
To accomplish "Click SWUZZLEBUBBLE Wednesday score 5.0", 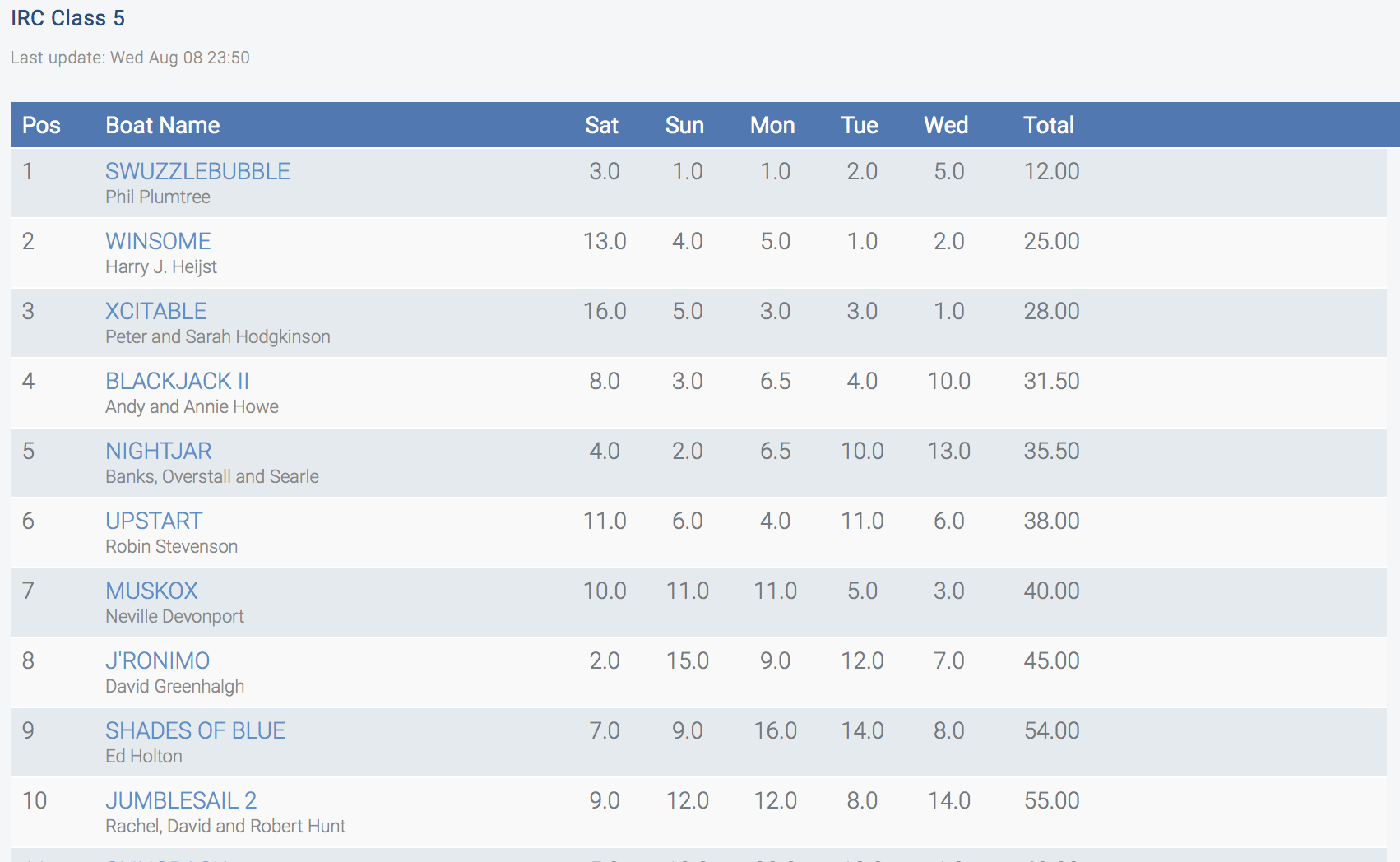I will click(x=949, y=171).
